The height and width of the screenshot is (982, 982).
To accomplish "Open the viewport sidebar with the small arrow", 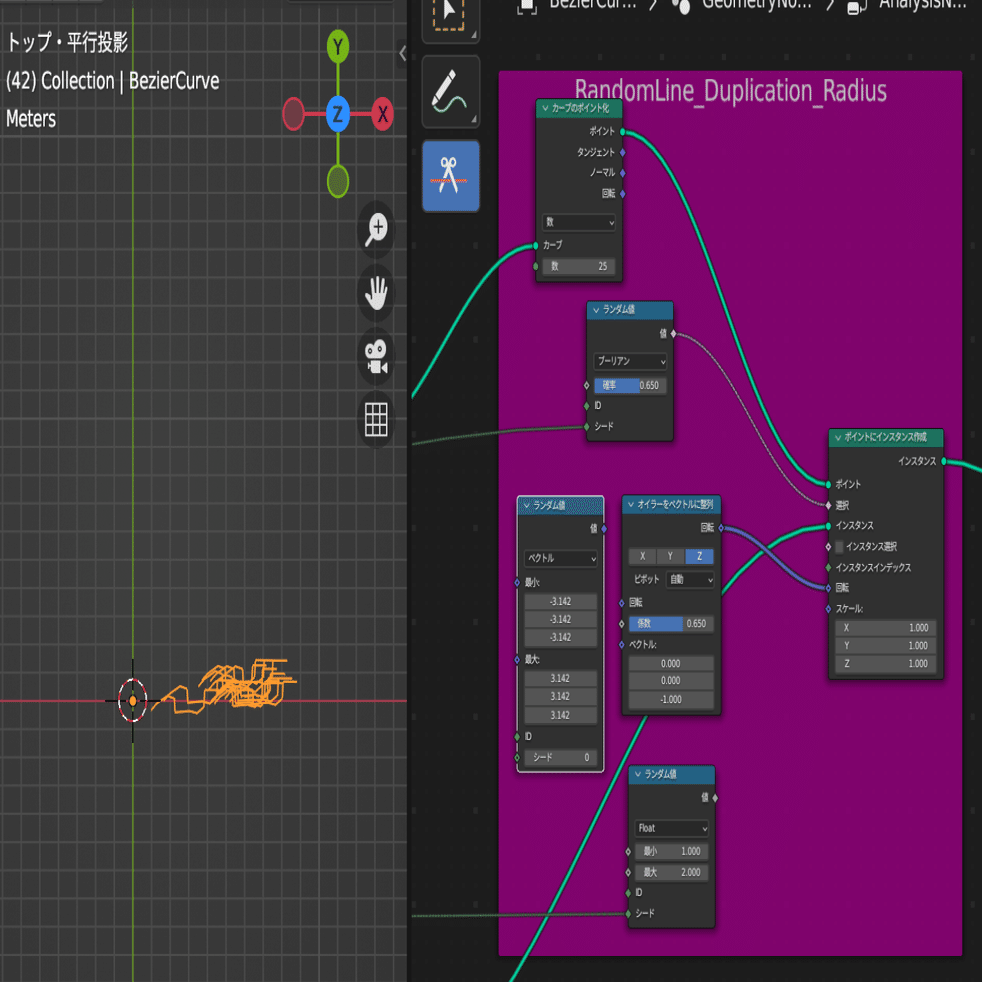I will [402, 53].
